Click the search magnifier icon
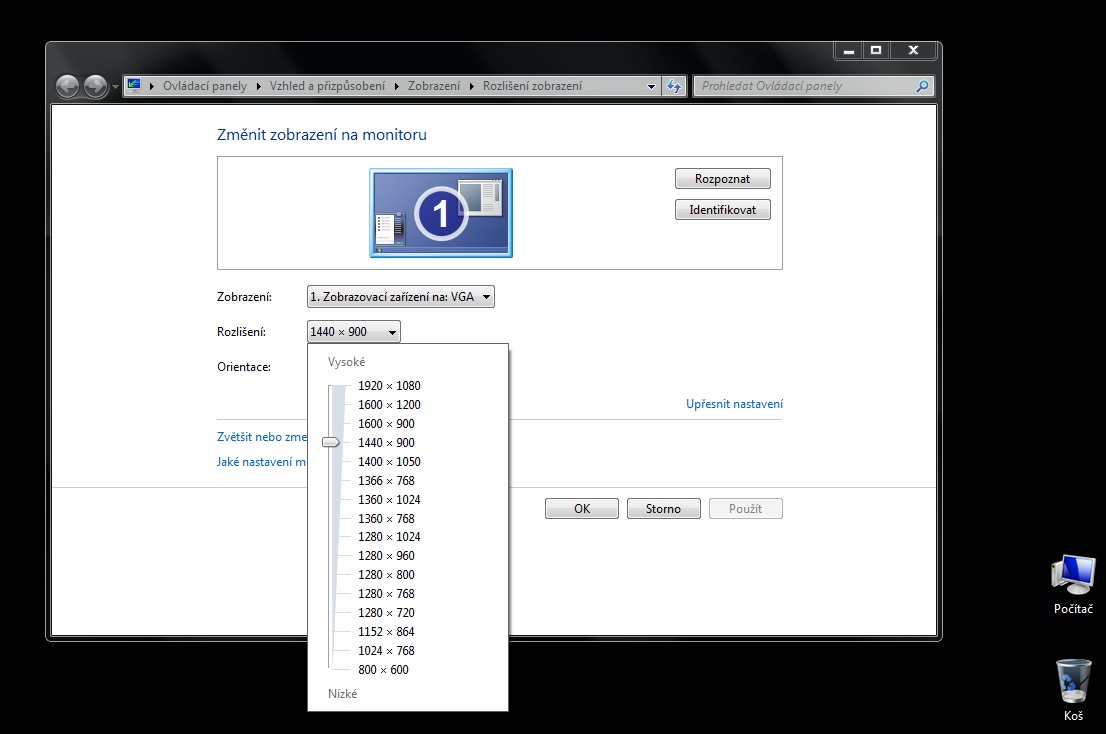Image resolution: width=1106 pixels, height=734 pixels. (922, 86)
